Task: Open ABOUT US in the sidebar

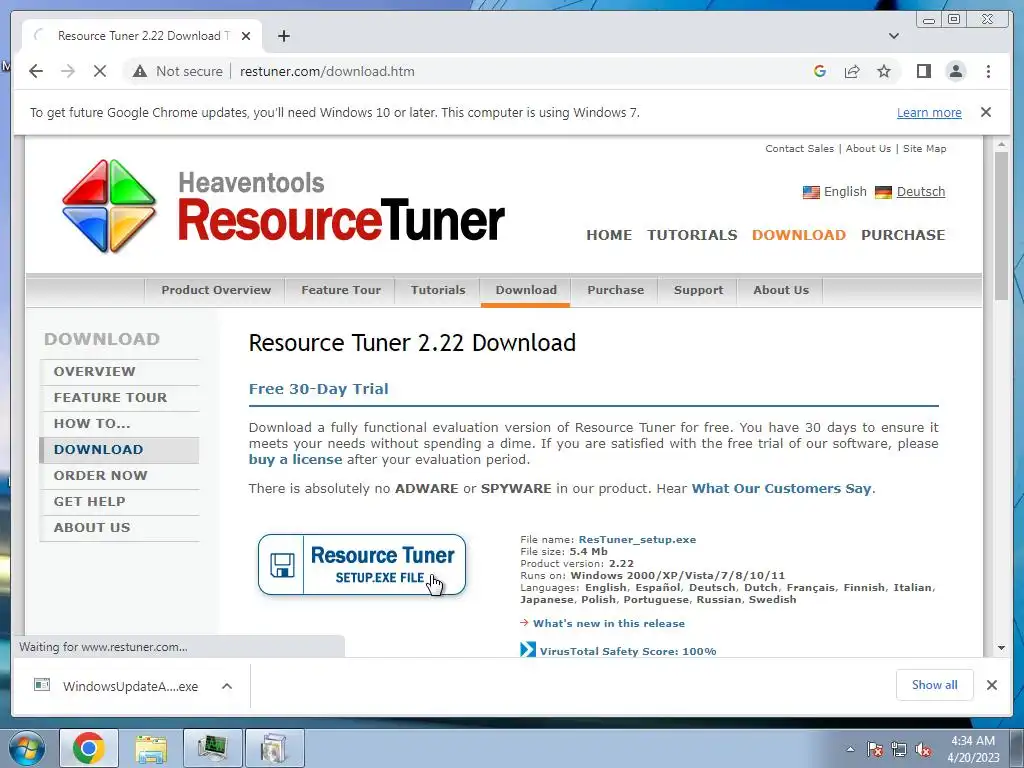Action: [120, 528]
